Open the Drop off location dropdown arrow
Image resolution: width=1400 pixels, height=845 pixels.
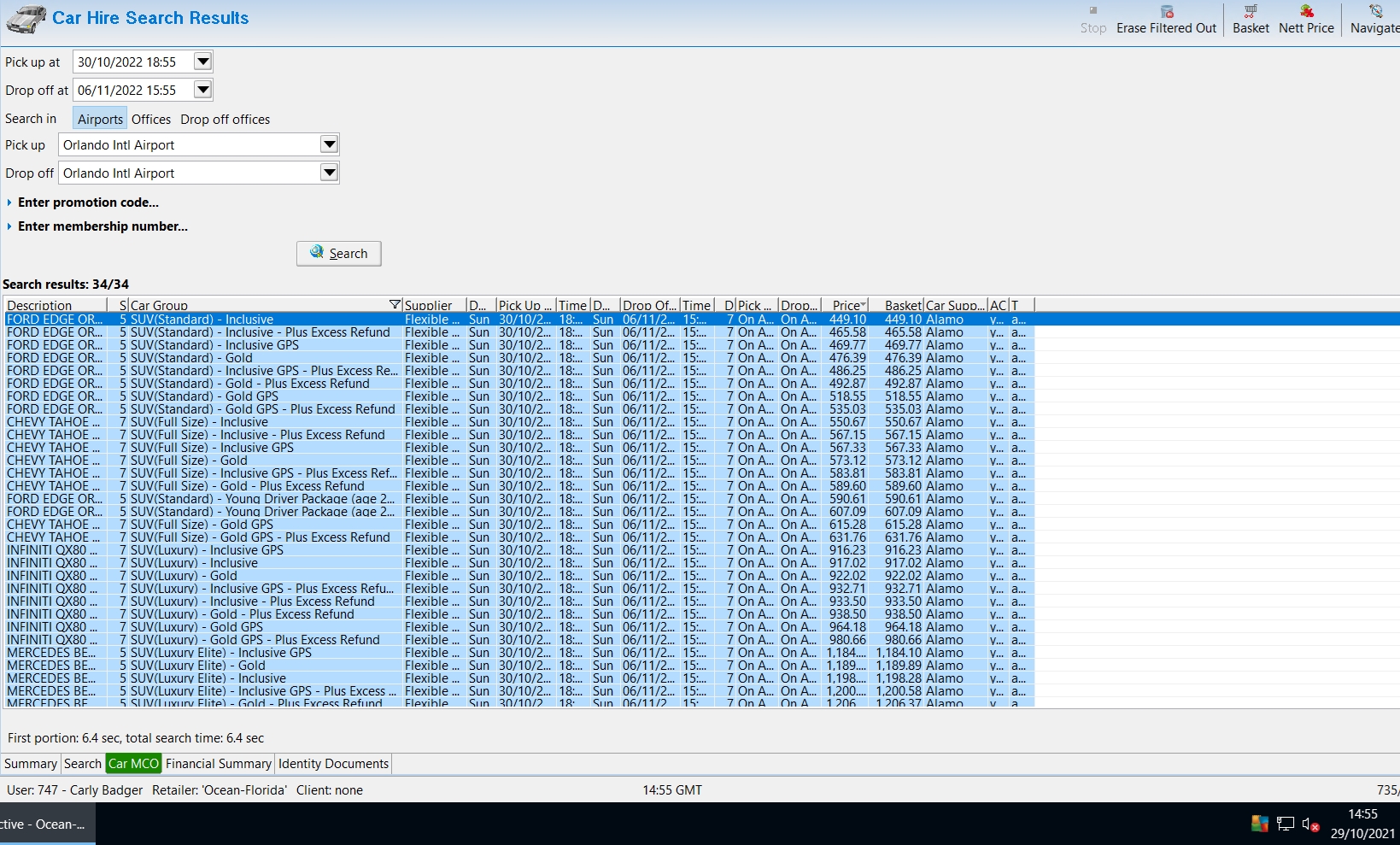(x=329, y=173)
